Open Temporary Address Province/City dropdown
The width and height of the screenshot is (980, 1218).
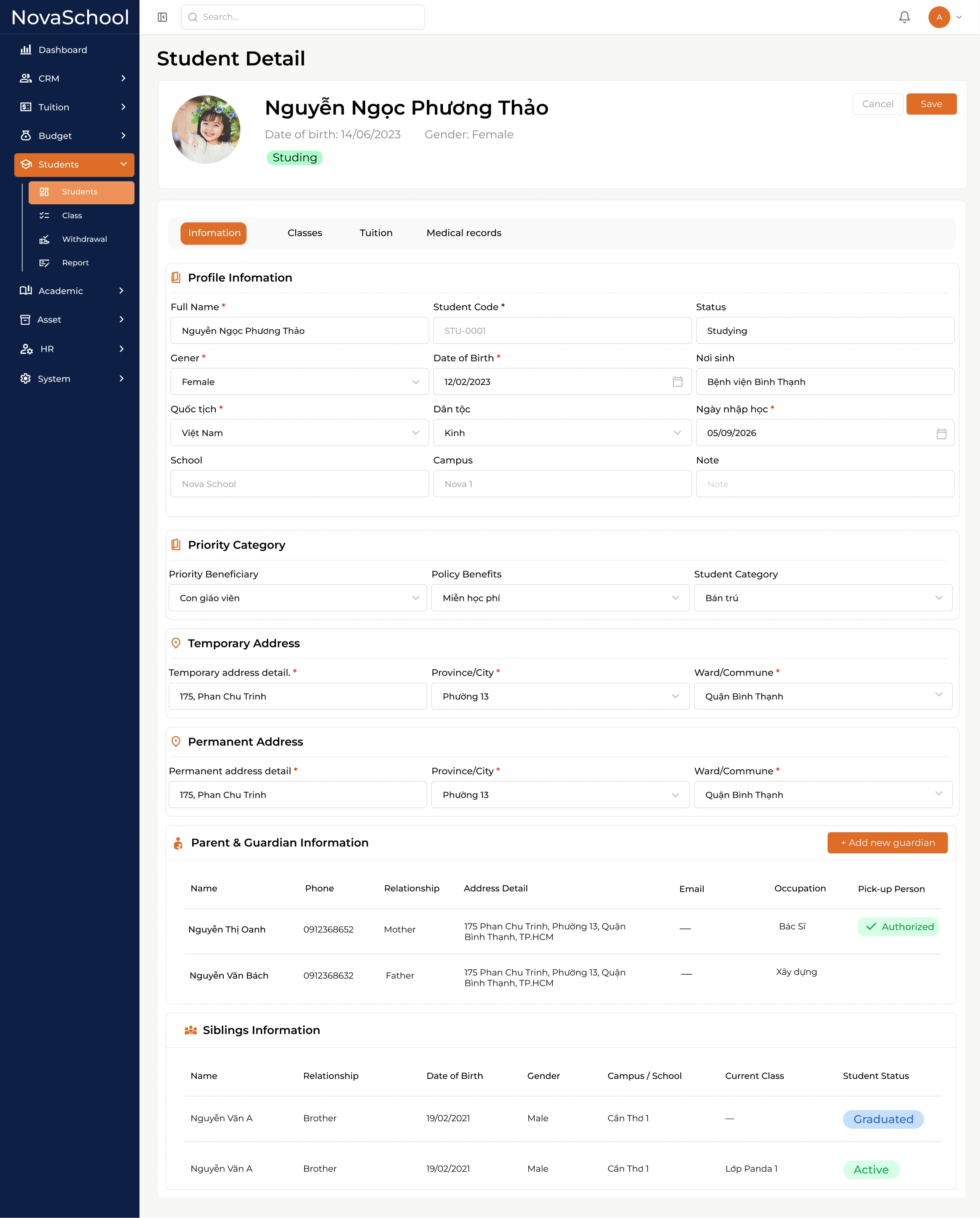(x=561, y=696)
